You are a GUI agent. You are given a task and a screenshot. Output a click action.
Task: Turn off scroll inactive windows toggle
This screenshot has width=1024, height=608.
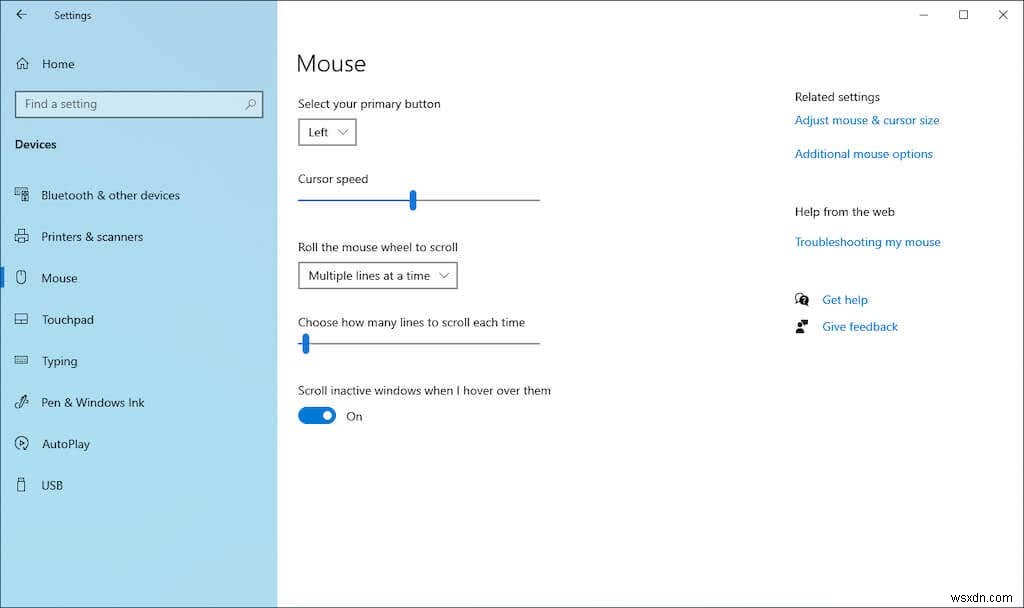click(317, 415)
